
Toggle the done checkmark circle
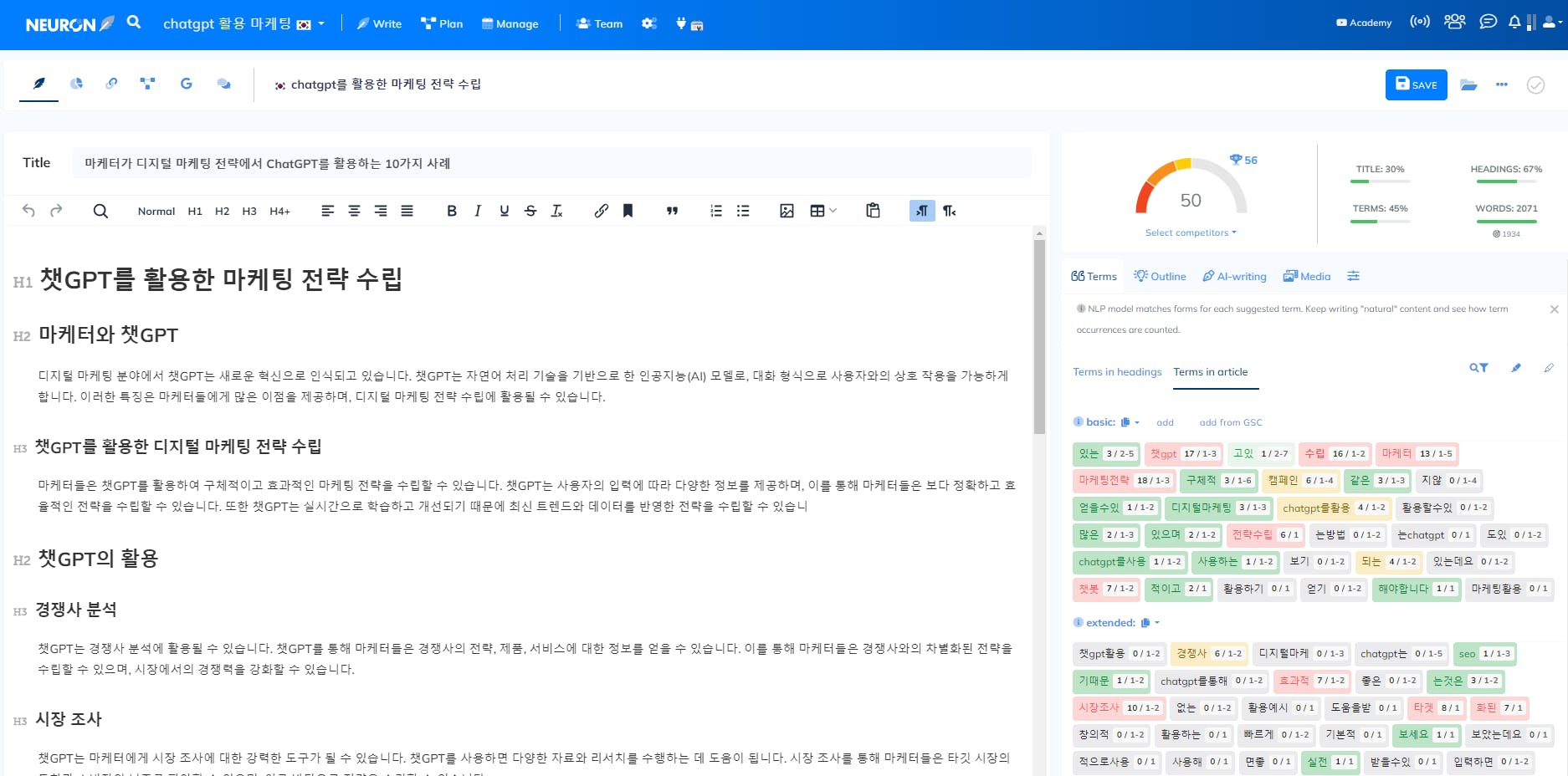click(1535, 84)
